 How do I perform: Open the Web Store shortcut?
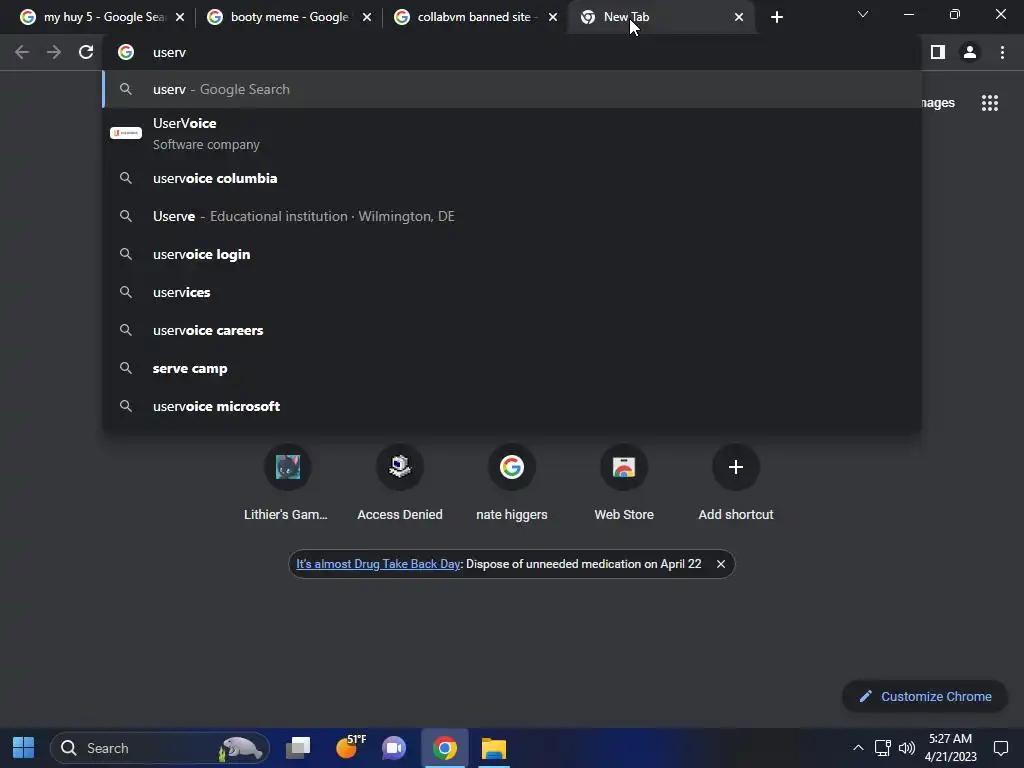(624, 485)
